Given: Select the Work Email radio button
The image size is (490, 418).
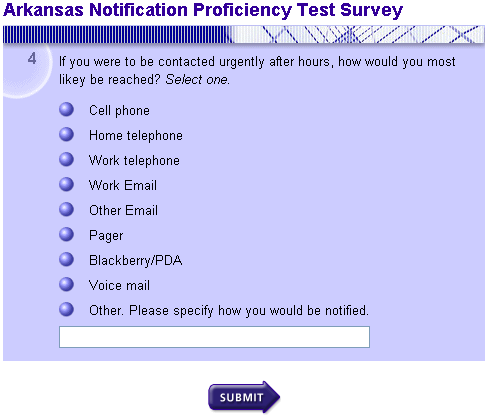Looking at the screenshot, I should [66, 184].
